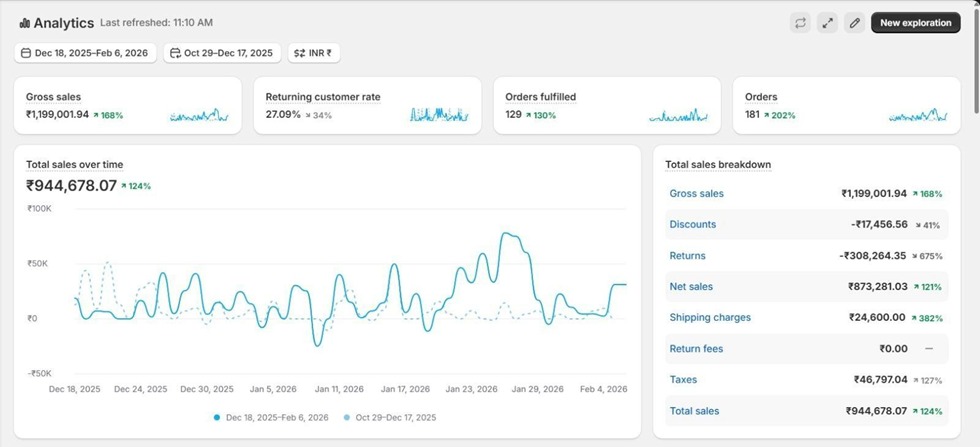Click the Analytics bar chart icon
Viewport: 980px width, 447px height.
pyautogui.click(x=24, y=23)
